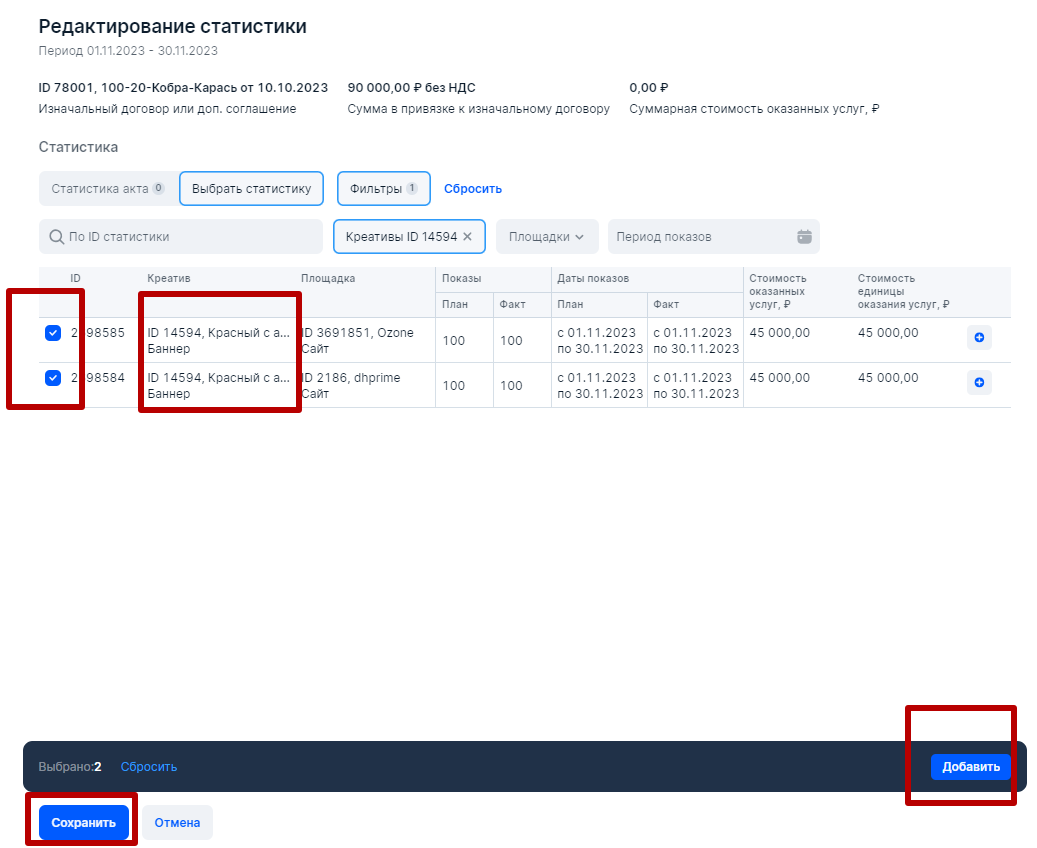Save changes with the Сохранить button
This screenshot has width=1037, height=848.
tap(84, 823)
